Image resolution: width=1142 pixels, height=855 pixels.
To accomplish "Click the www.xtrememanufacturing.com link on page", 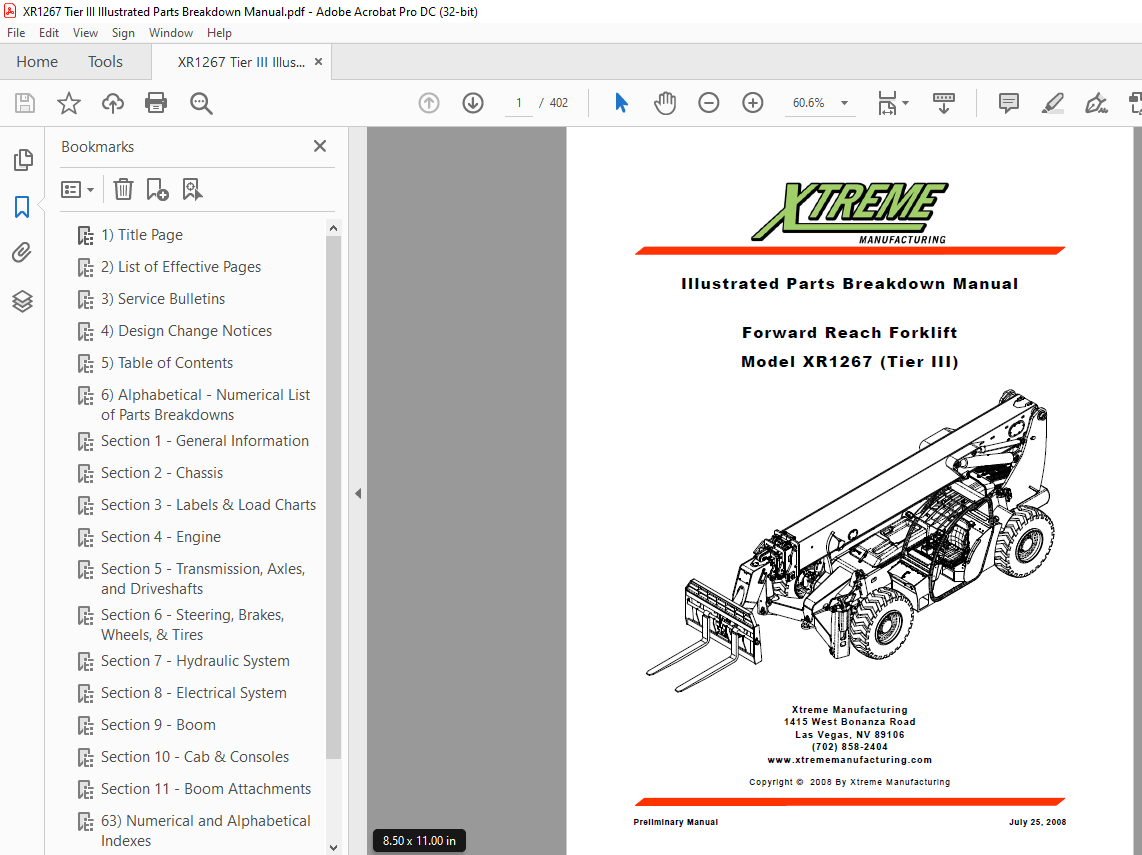I will [x=849, y=760].
